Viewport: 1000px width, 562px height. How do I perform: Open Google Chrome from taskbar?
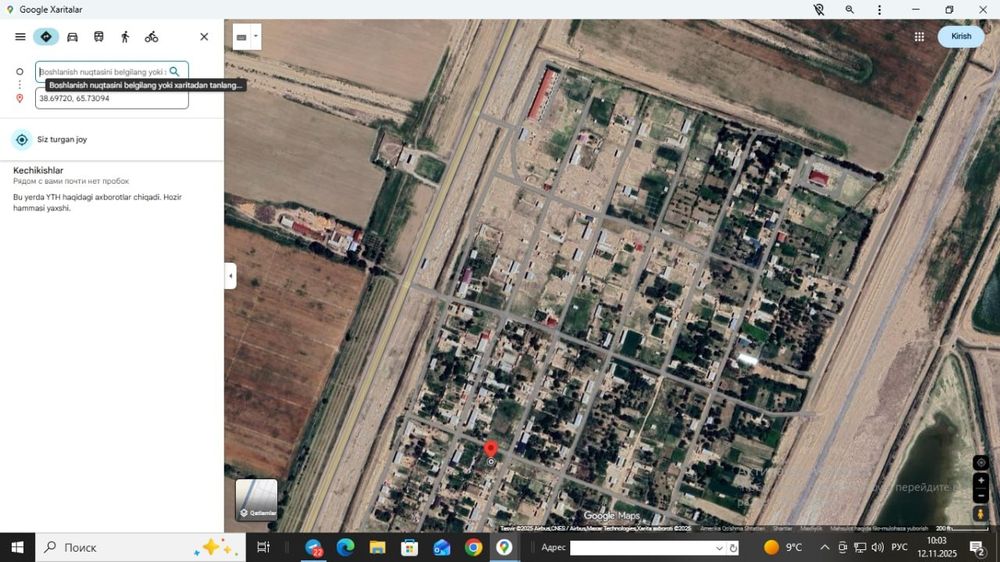point(473,547)
